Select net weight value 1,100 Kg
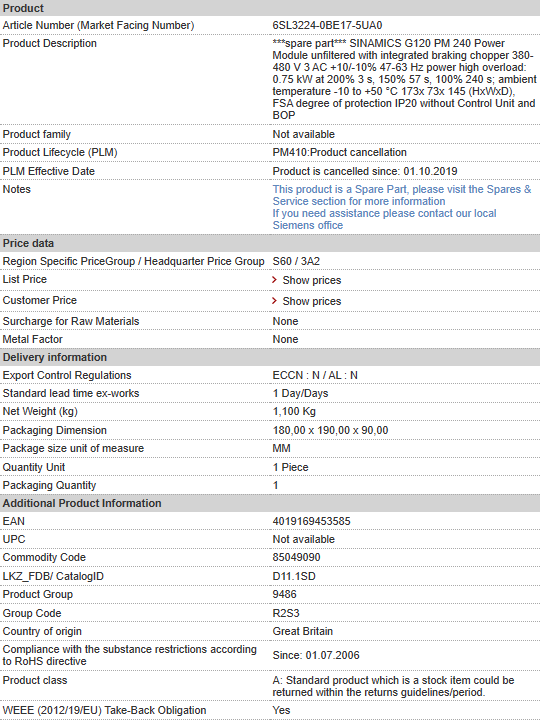This screenshot has height=723, width=544. click(x=294, y=411)
